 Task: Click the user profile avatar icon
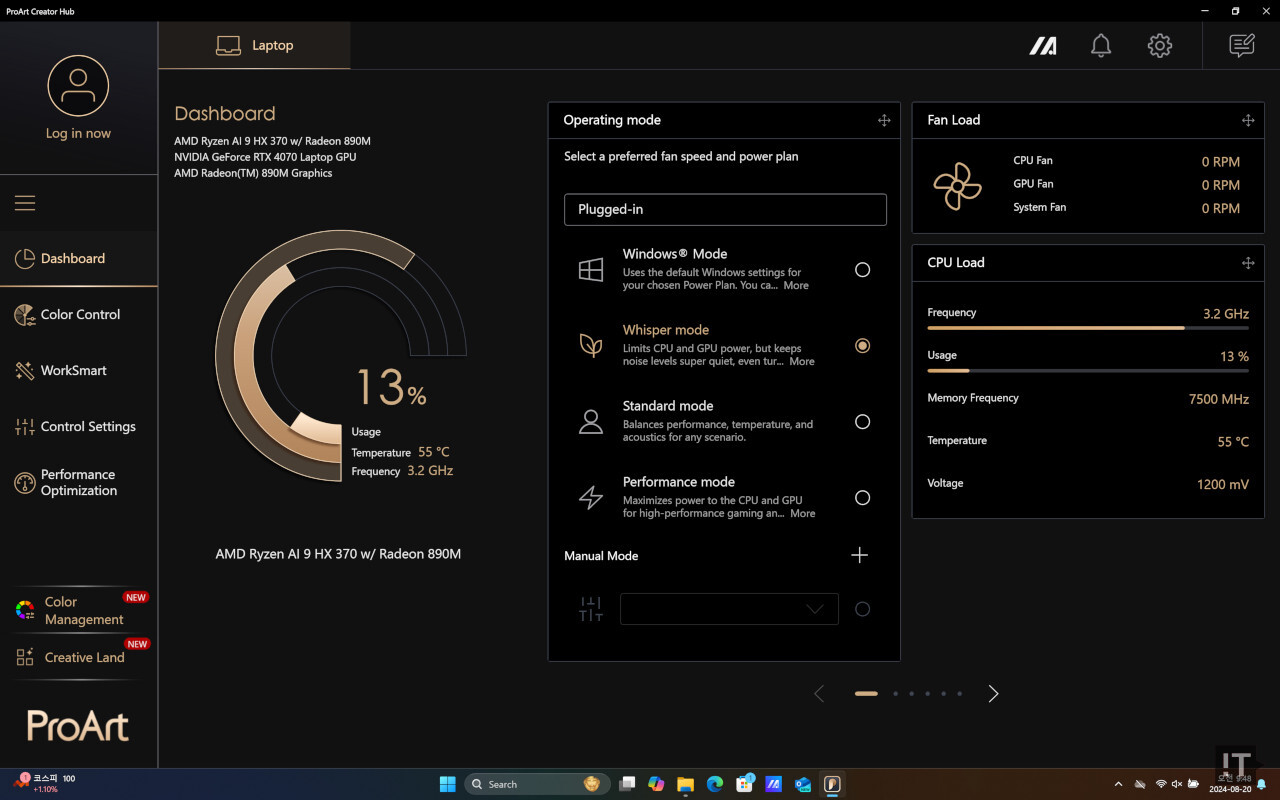click(x=78, y=85)
